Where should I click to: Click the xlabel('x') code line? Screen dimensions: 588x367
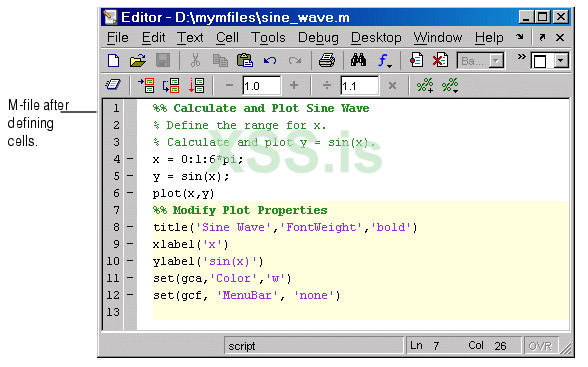190,244
